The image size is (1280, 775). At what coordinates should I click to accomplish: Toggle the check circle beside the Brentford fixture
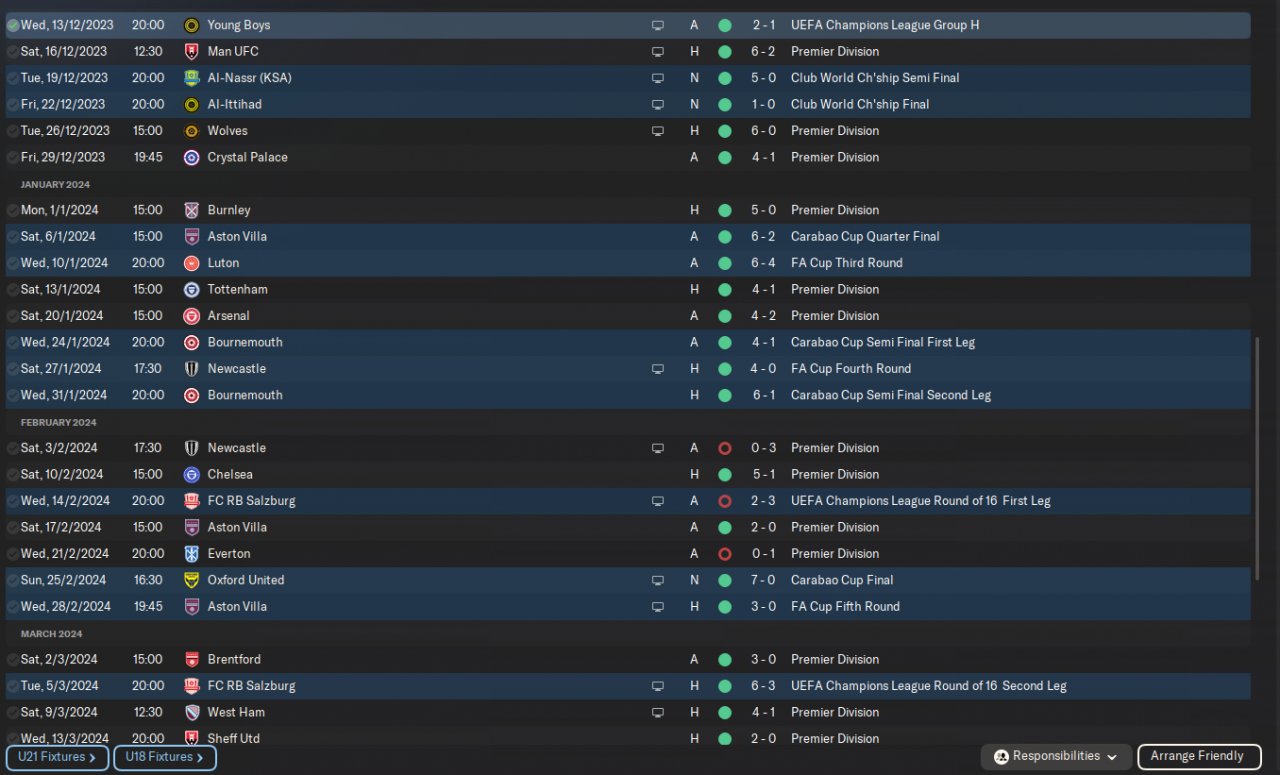coord(13,660)
